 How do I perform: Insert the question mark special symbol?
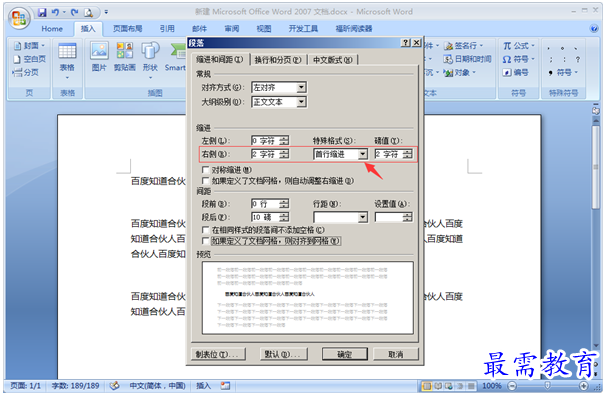point(578,59)
